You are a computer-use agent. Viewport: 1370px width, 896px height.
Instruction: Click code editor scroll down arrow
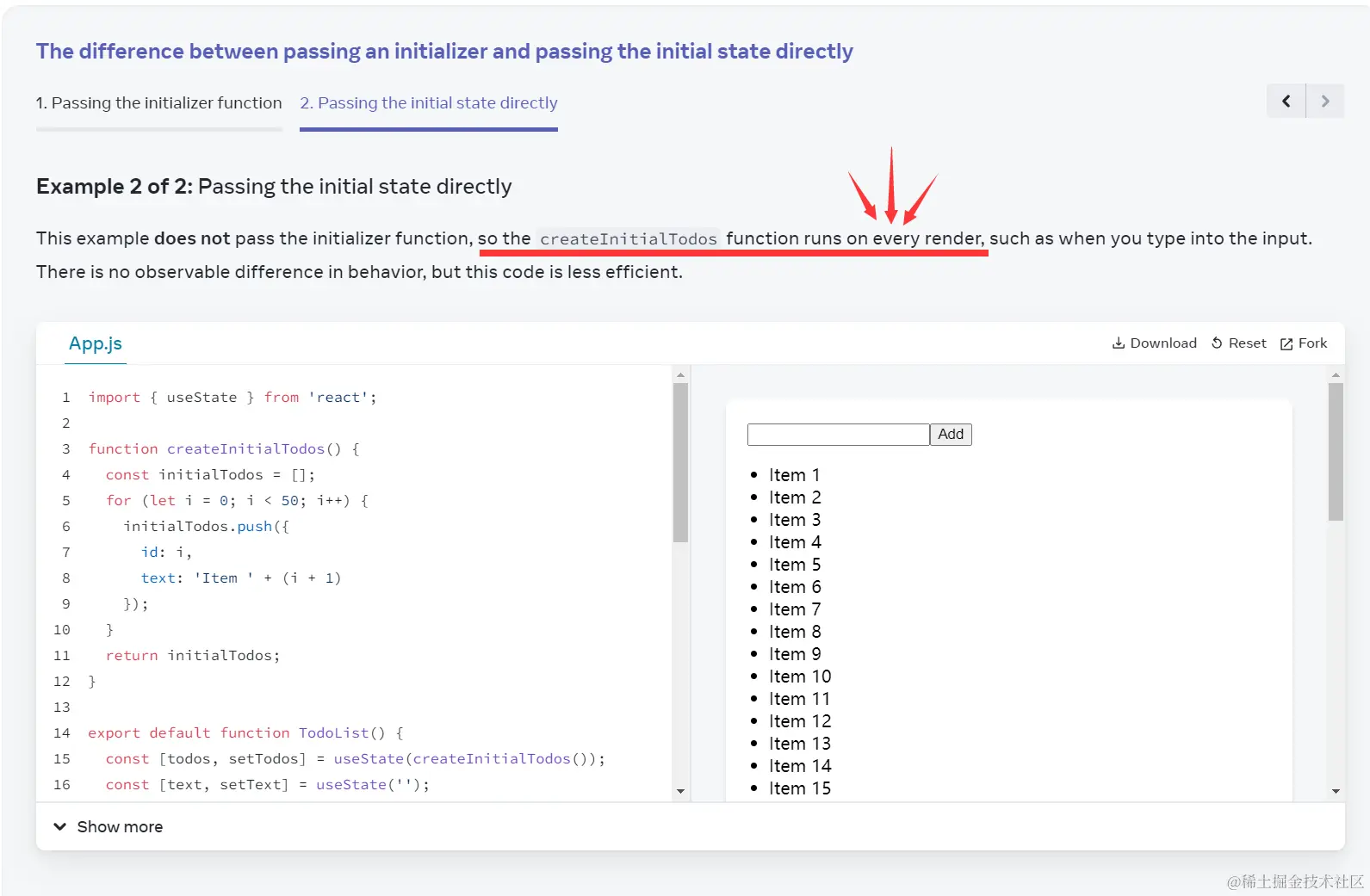point(680,792)
